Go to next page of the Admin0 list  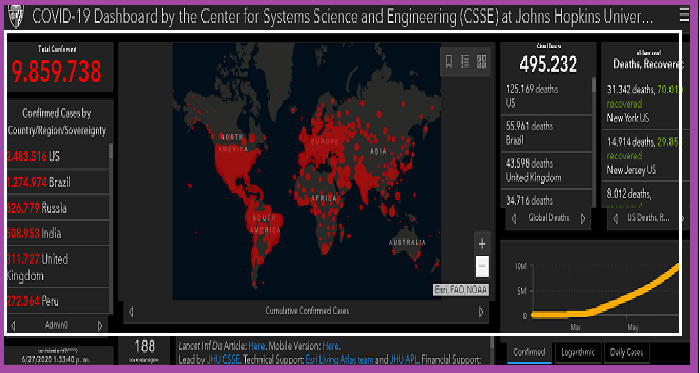[100, 326]
